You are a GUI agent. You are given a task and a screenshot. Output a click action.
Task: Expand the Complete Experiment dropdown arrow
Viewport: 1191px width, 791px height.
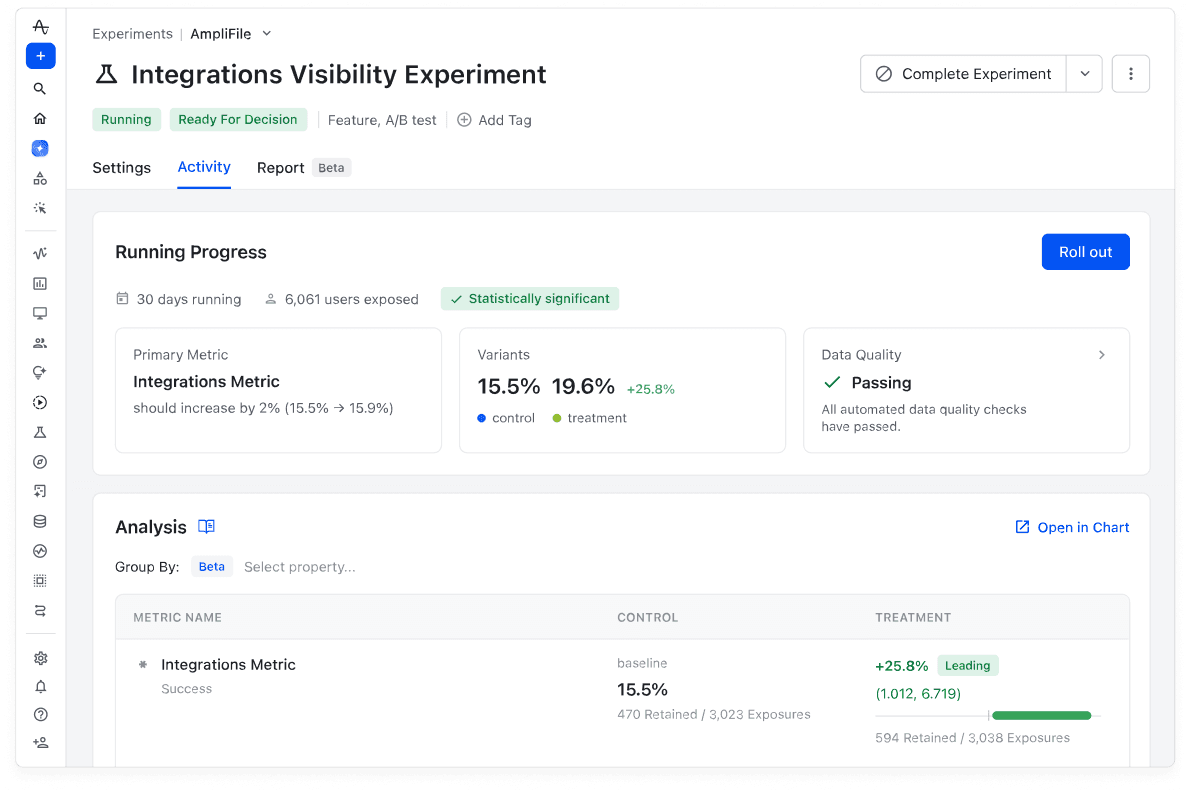point(1085,74)
